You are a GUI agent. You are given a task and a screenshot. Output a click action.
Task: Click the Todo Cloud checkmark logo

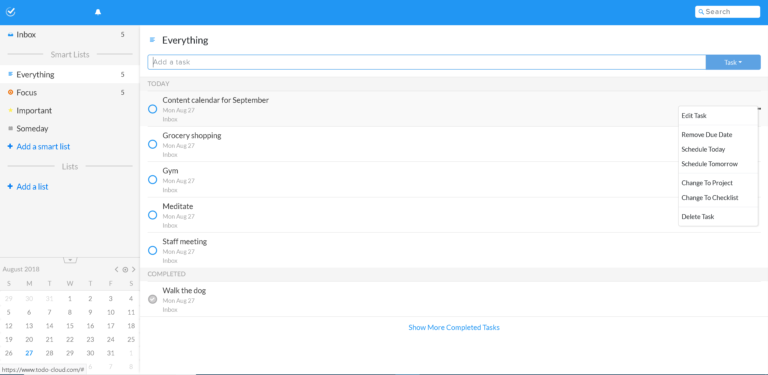(10, 12)
